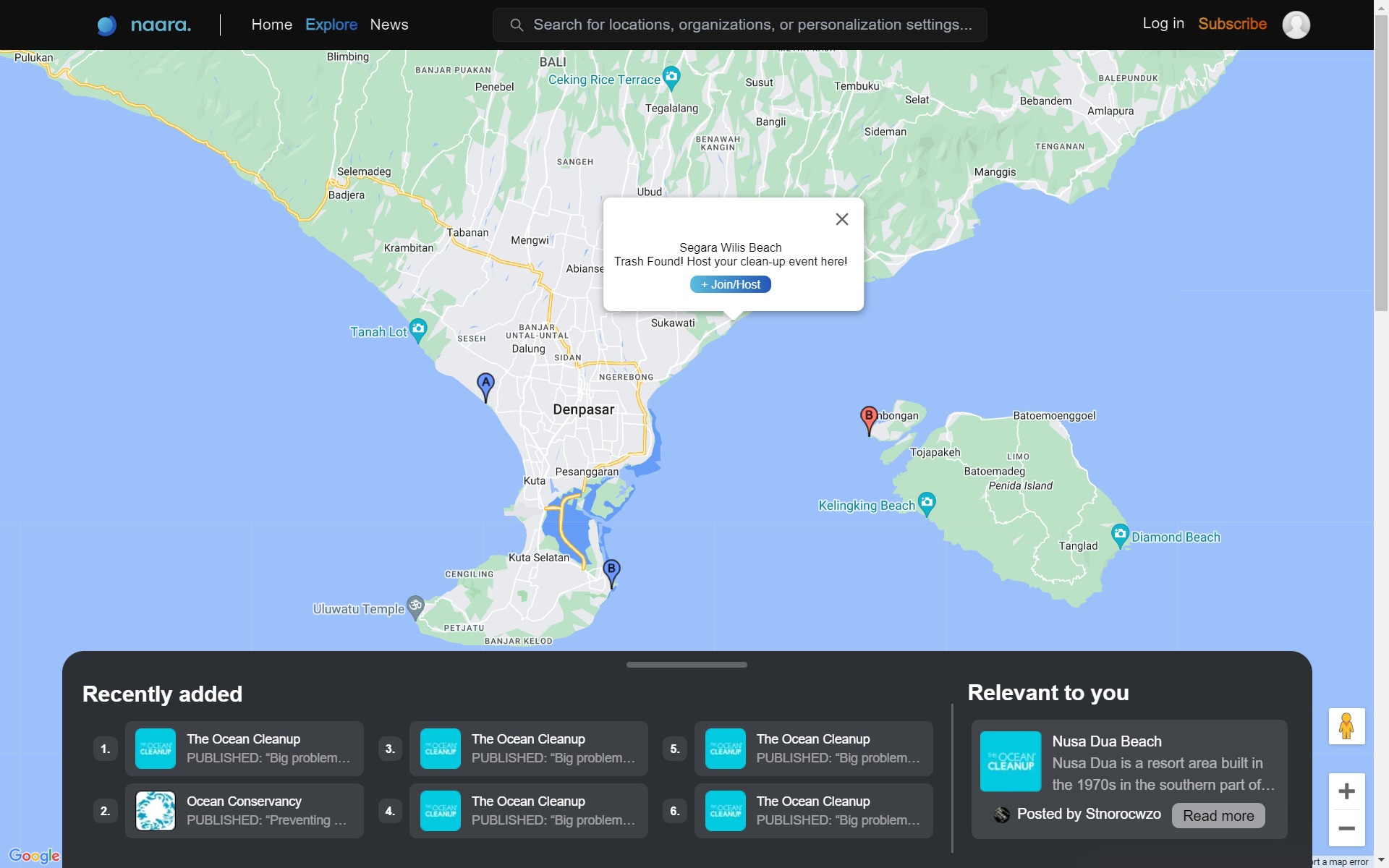
Task: Open the Home menu item
Action: (x=271, y=25)
